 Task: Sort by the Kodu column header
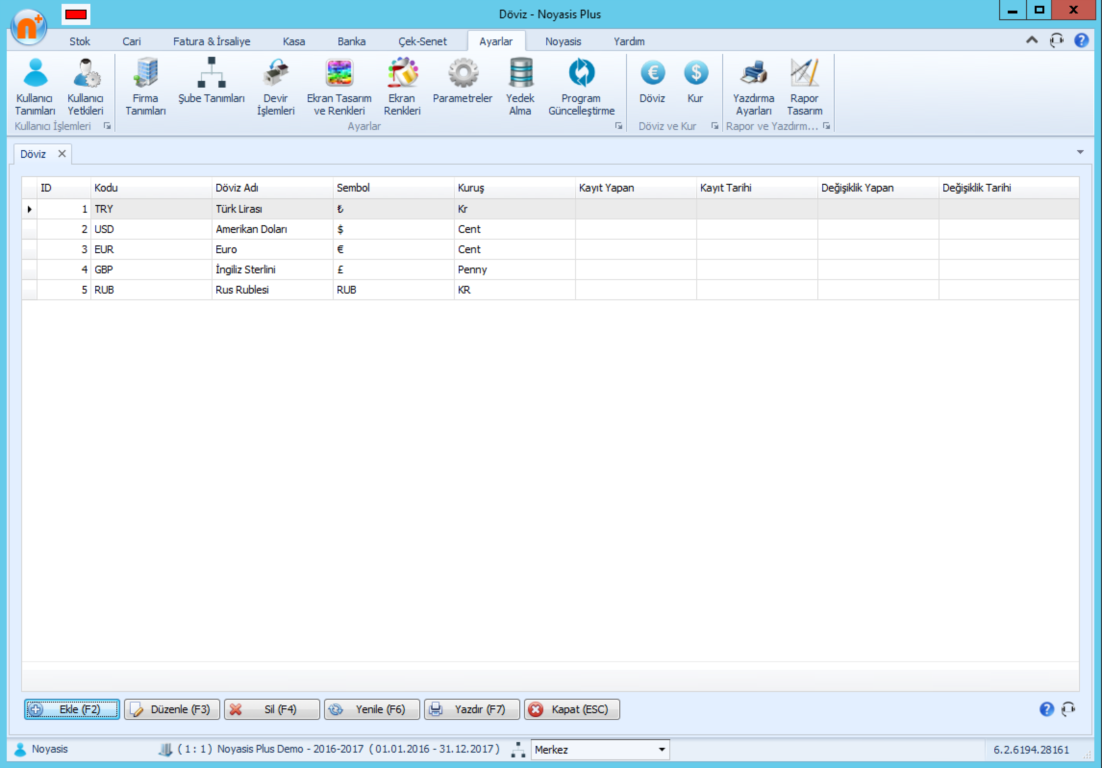(151, 188)
